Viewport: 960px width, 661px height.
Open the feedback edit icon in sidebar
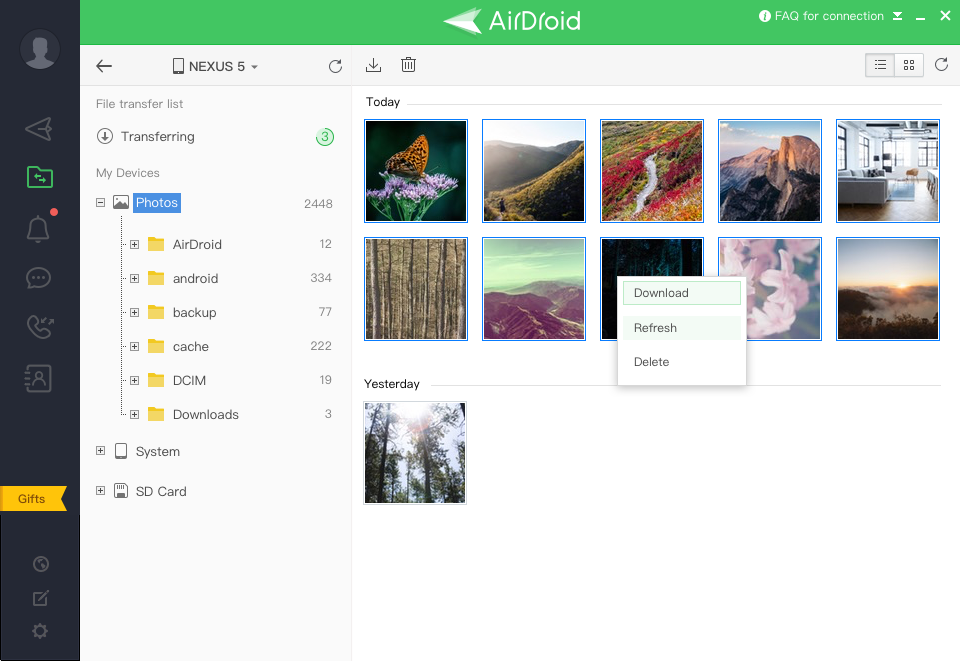[x=40, y=598]
